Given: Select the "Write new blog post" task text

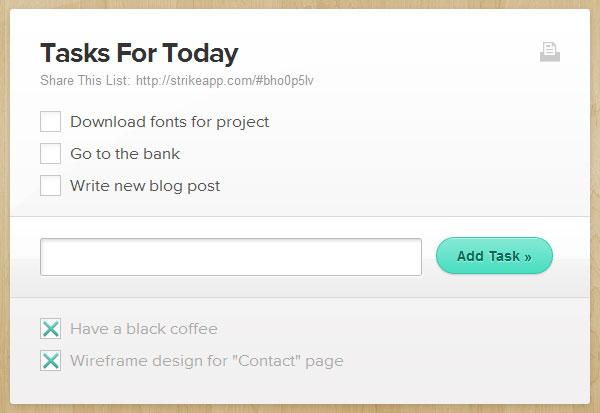Looking at the screenshot, I should click(145, 186).
